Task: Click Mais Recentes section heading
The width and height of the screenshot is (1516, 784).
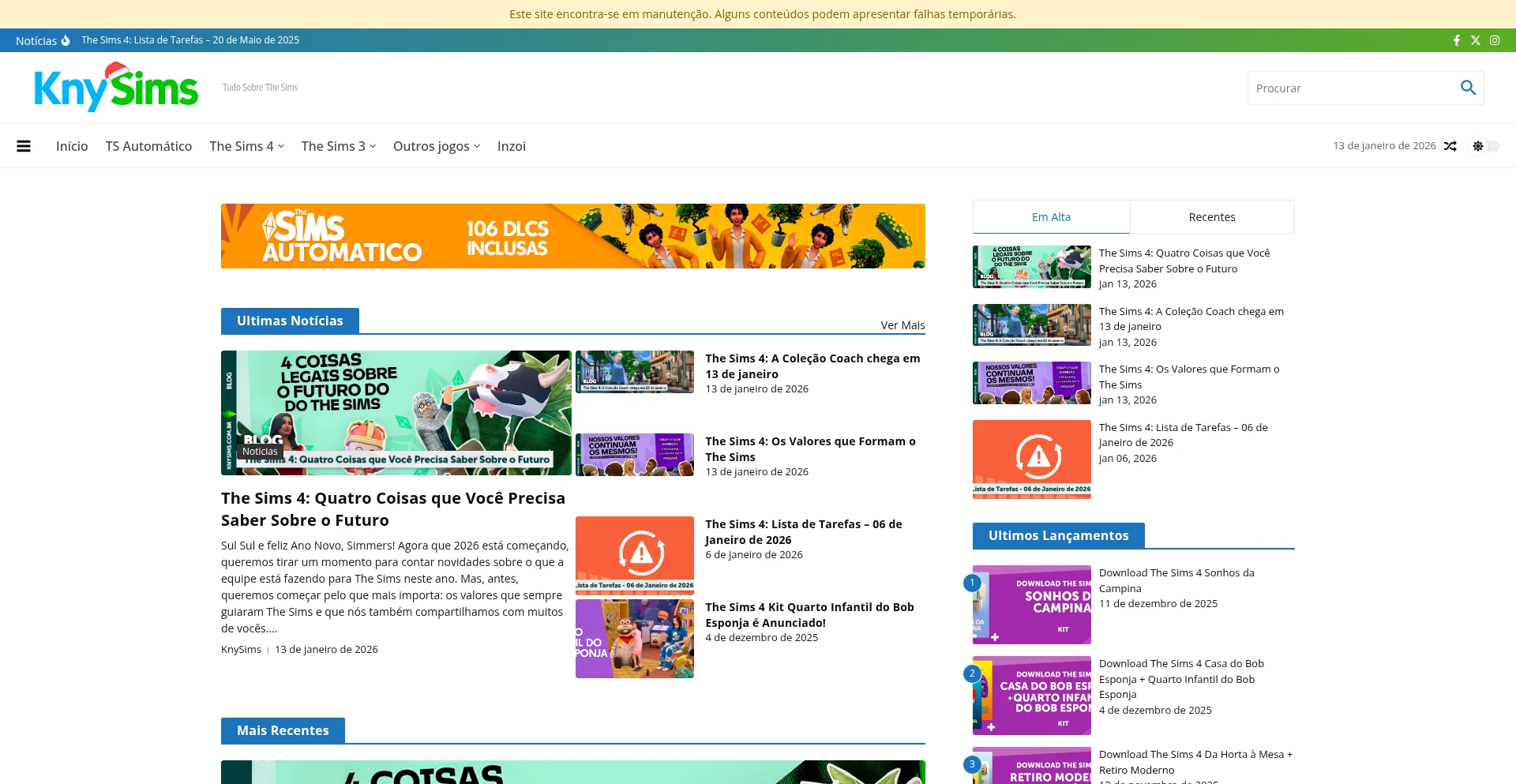Action: (283, 730)
